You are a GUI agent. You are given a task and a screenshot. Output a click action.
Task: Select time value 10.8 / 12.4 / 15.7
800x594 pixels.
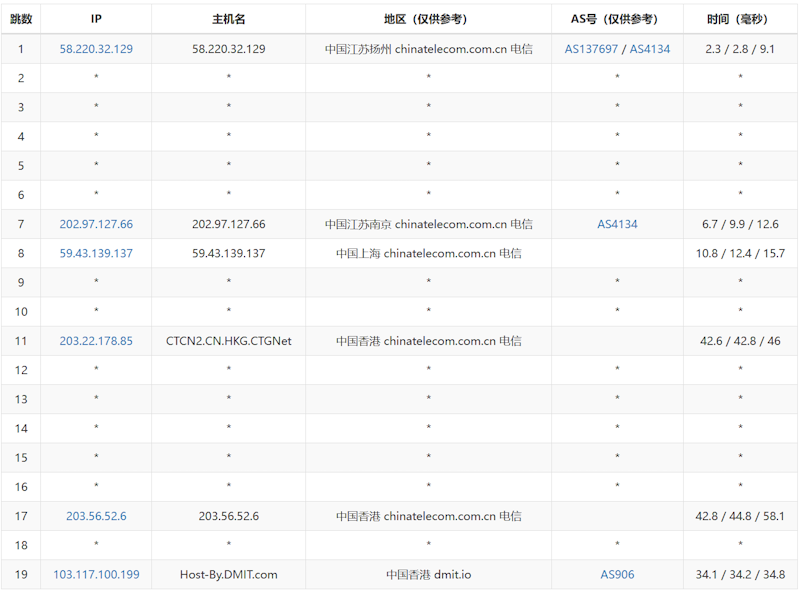coord(740,253)
